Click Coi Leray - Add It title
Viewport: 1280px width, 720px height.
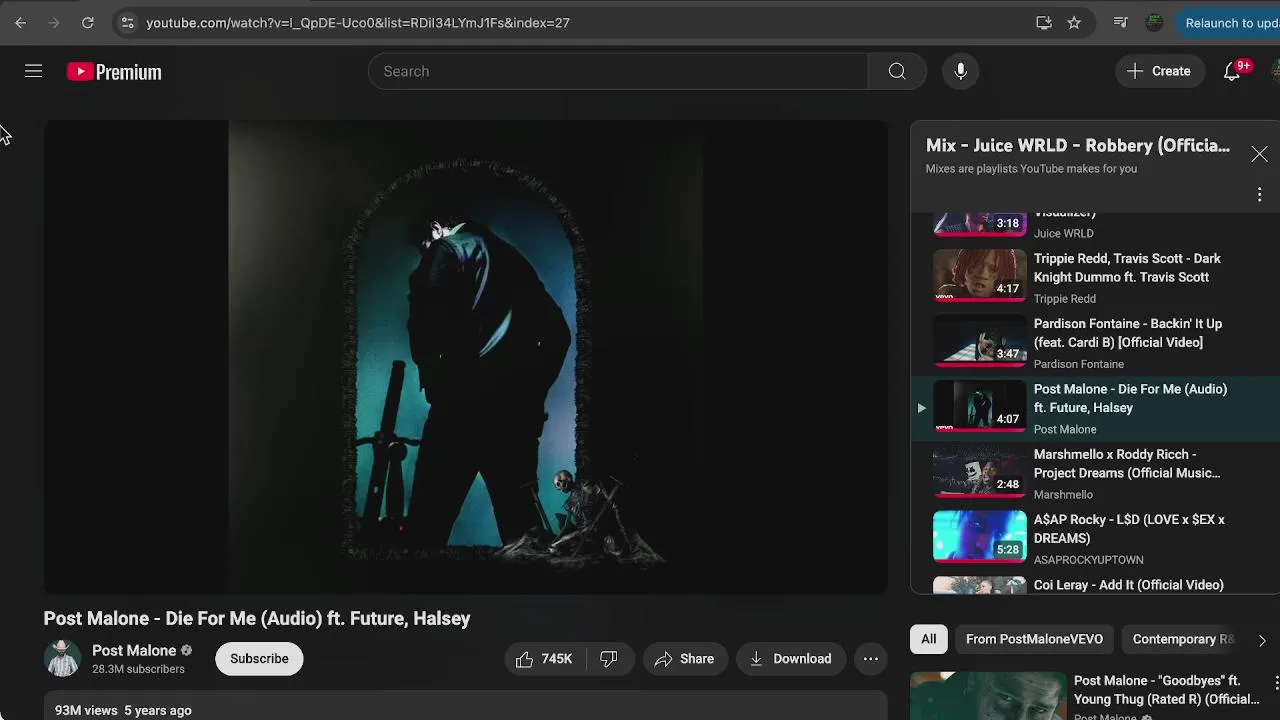(x=1128, y=585)
